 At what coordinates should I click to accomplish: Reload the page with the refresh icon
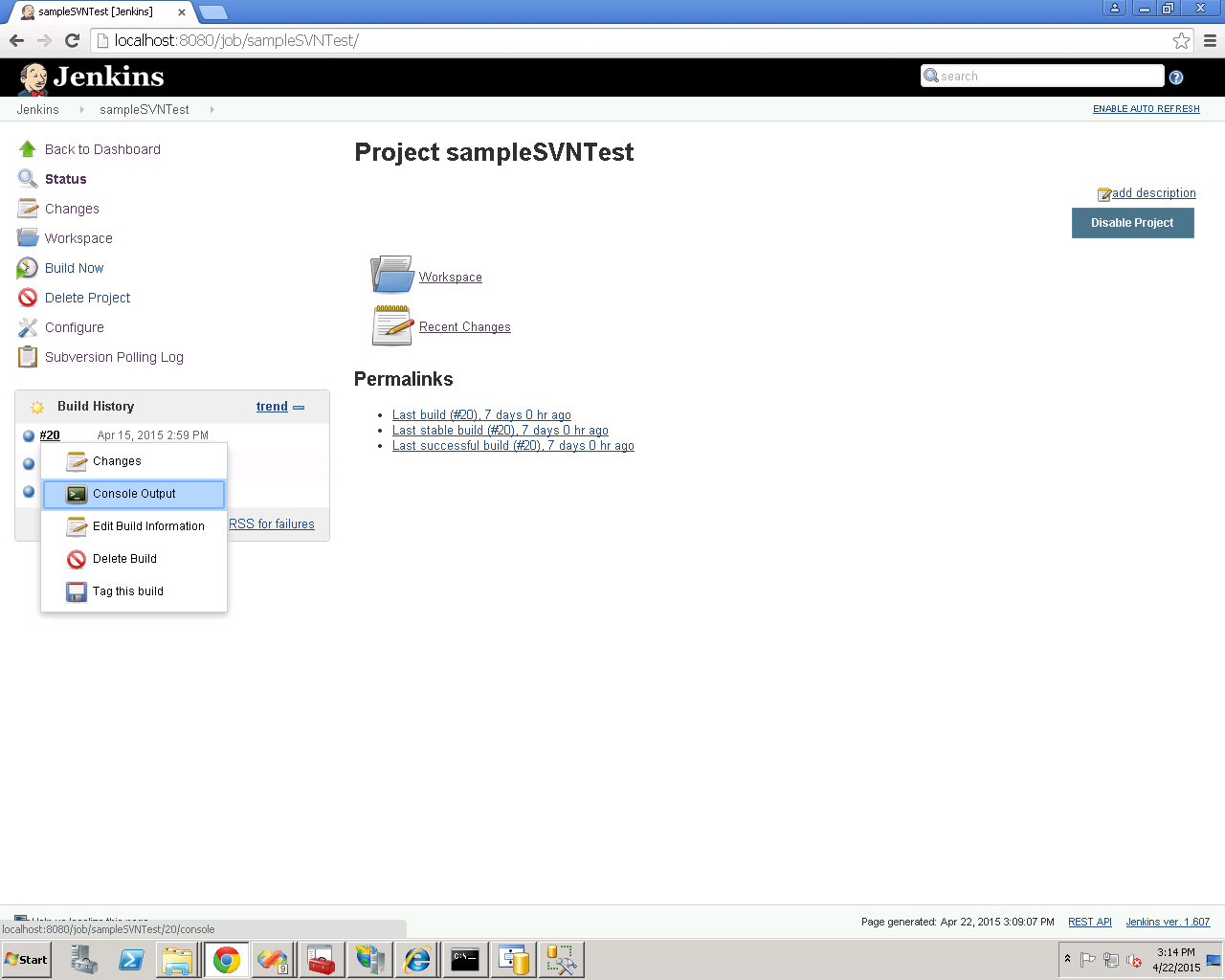click(72, 40)
